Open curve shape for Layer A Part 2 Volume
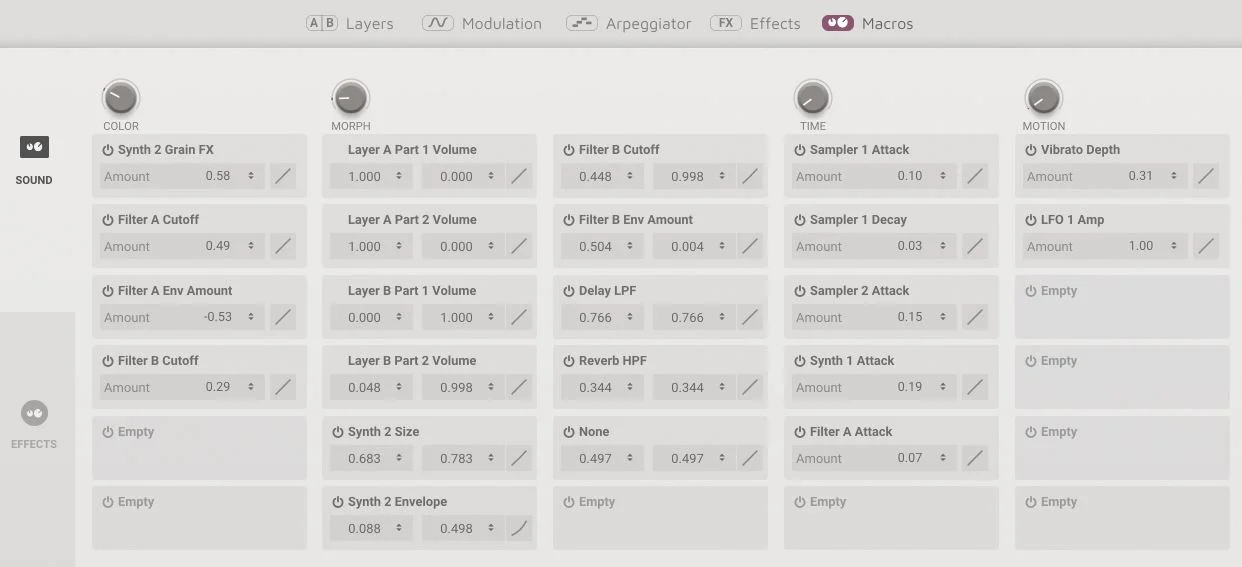The width and height of the screenshot is (1242, 567). (519, 246)
